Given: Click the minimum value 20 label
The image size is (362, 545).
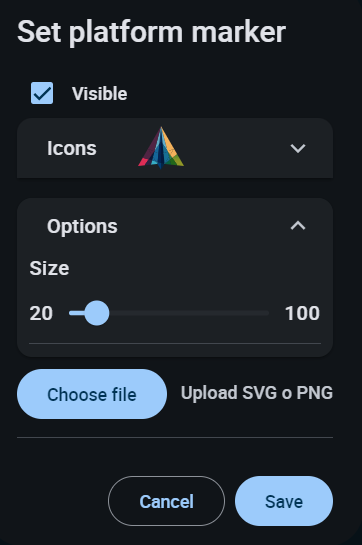Looking at the screenshot, I should pos(41,313).
